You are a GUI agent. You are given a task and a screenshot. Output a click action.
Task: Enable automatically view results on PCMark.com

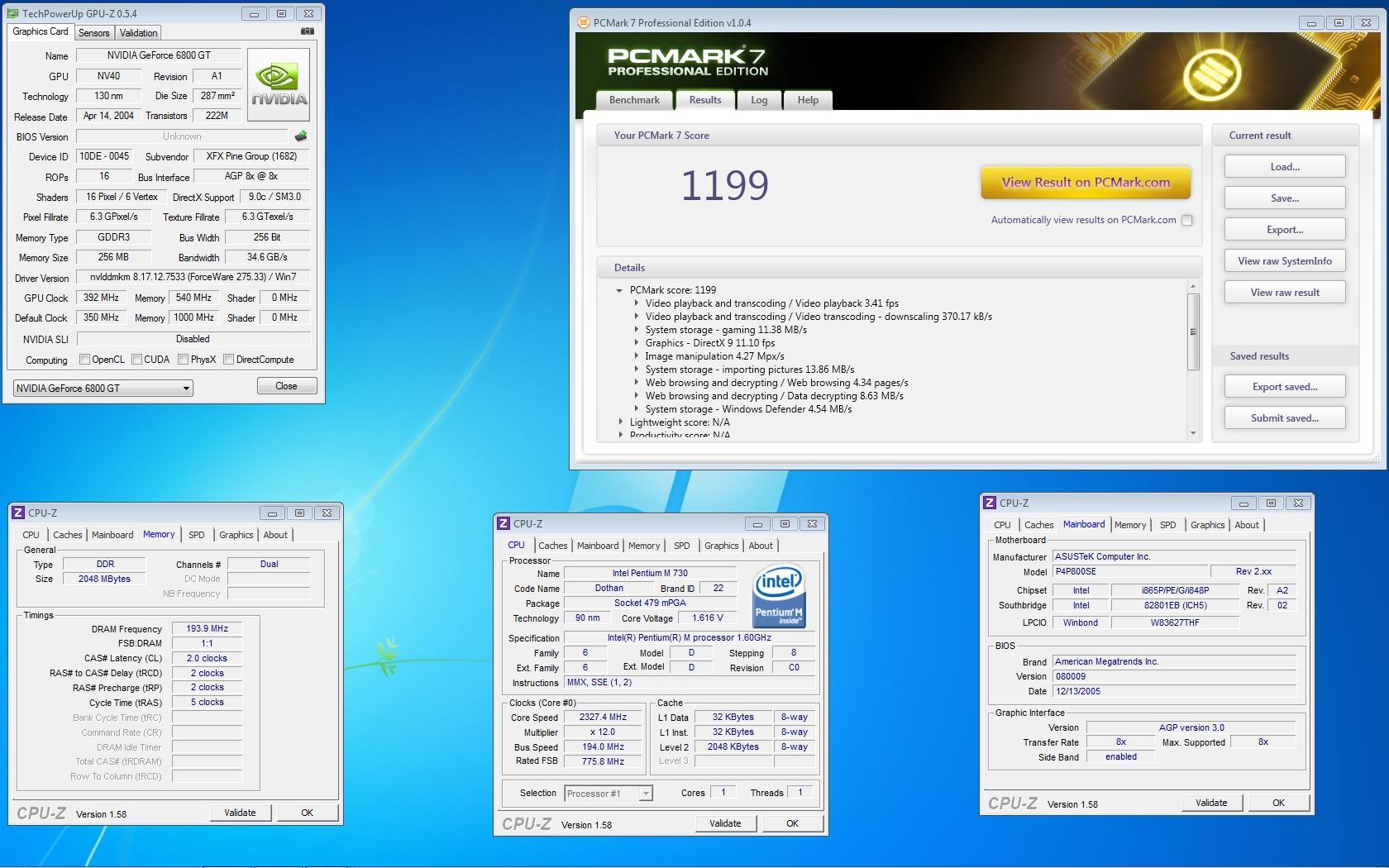[x=1187, y=220]
